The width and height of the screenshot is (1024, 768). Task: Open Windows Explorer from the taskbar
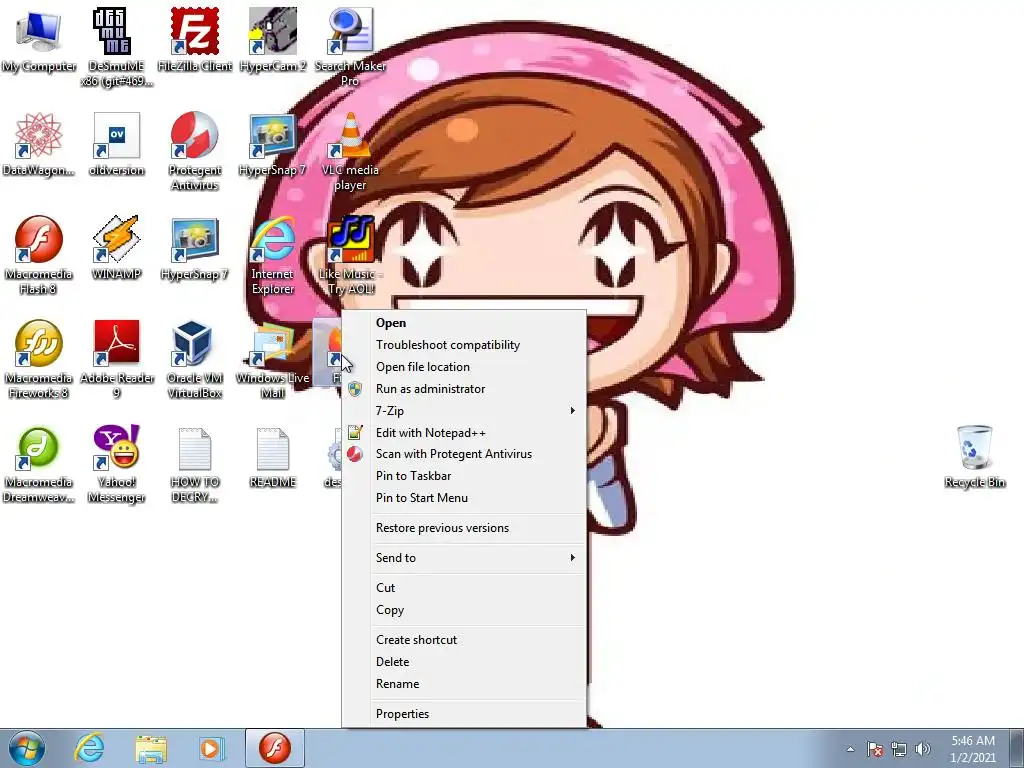pos(151,748)
